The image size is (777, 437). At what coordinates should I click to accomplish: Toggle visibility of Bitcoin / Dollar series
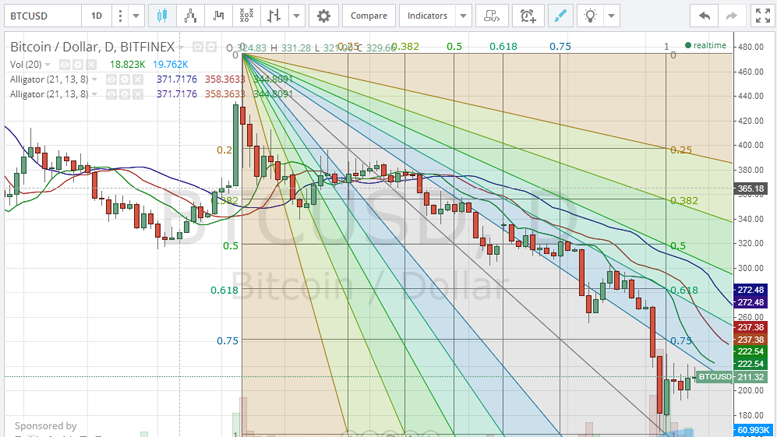click(198, 47)
